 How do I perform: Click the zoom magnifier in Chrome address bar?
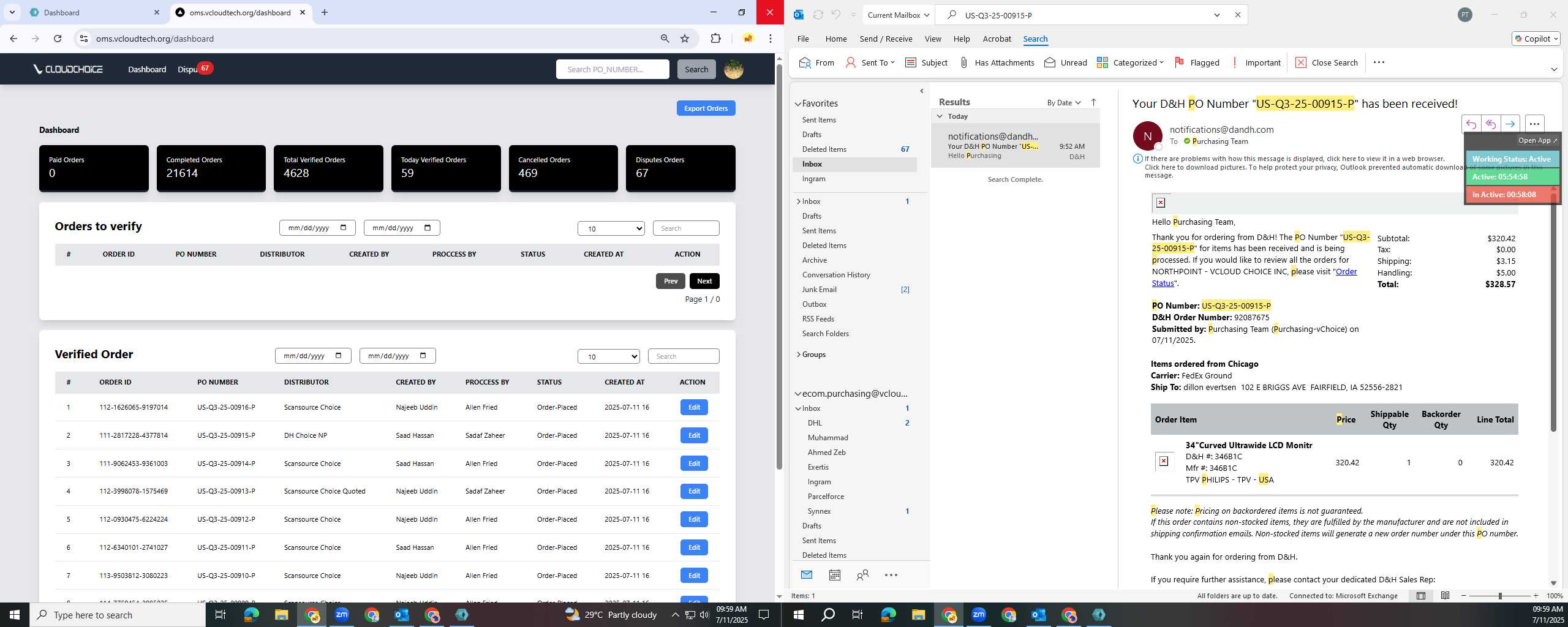(665, 39)
